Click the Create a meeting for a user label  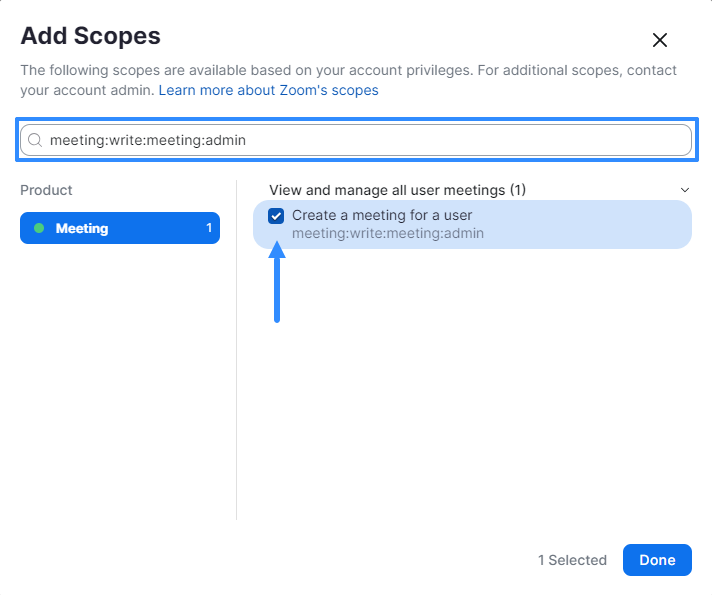382,215
